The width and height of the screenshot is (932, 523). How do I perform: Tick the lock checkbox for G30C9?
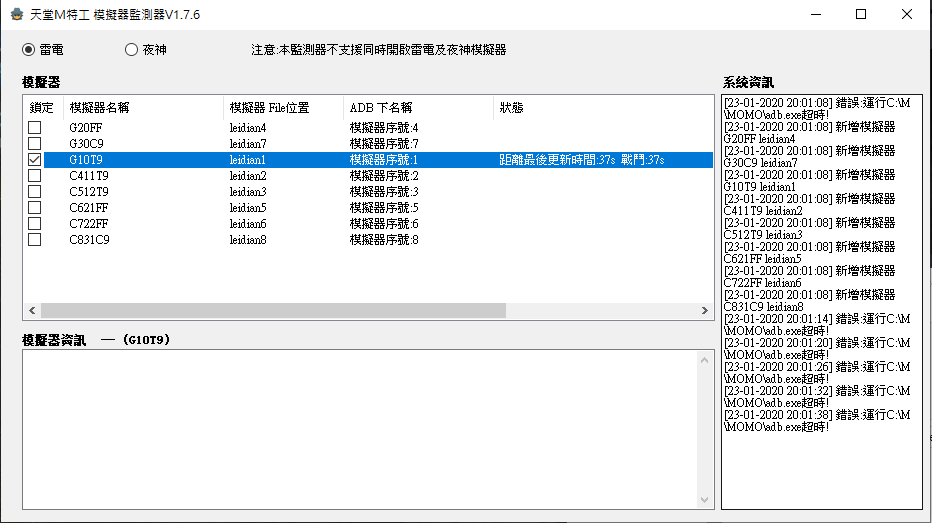tap(35, 143)
